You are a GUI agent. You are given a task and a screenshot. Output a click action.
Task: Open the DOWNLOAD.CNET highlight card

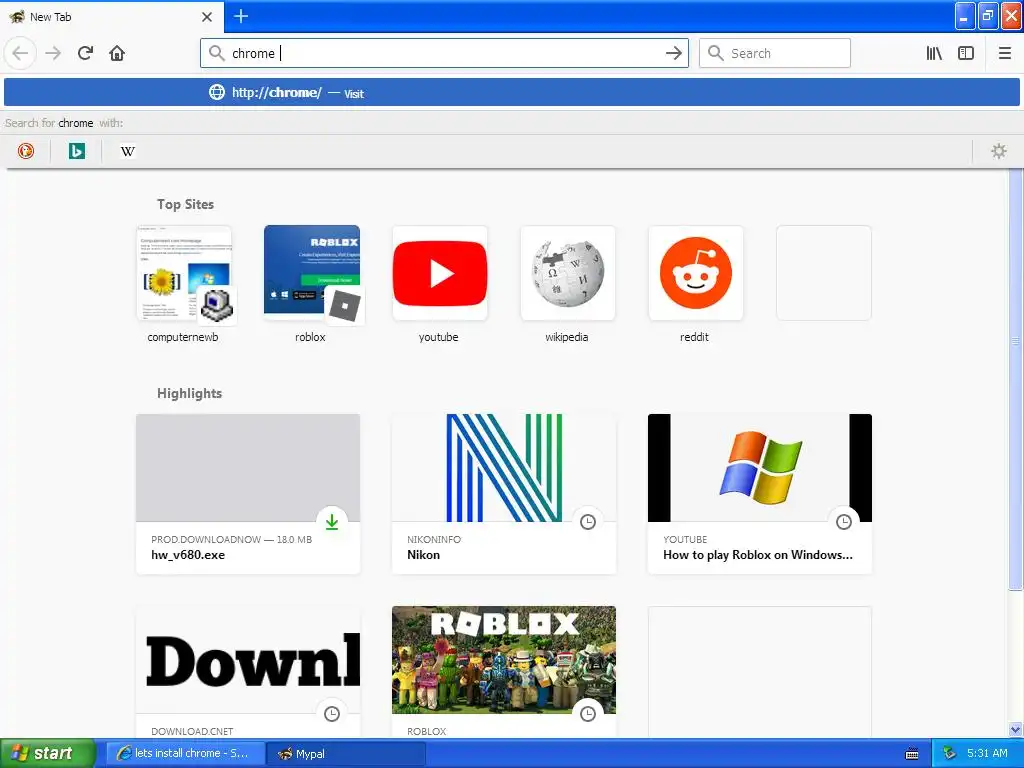tap(248, 673)
